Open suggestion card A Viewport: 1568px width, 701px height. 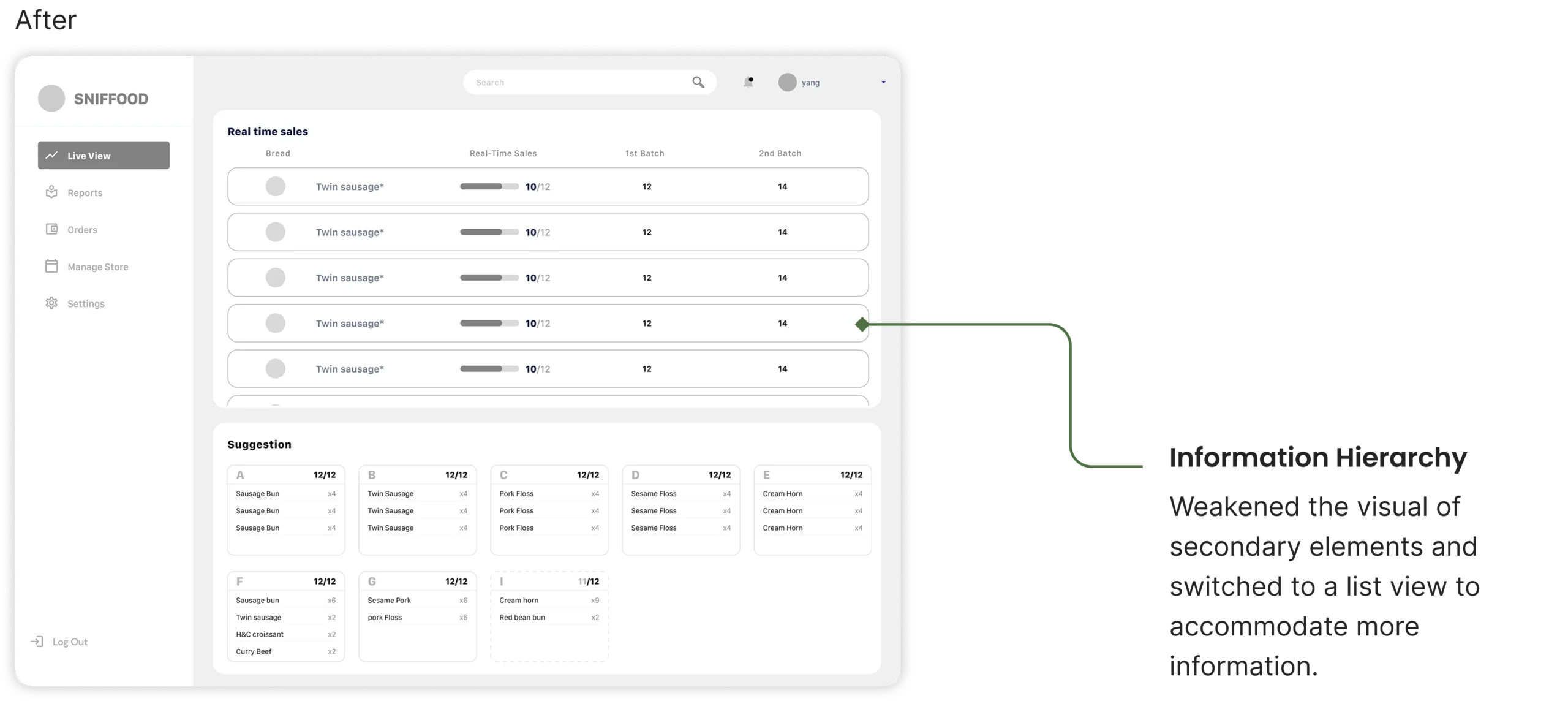click(x=285, y=510)
